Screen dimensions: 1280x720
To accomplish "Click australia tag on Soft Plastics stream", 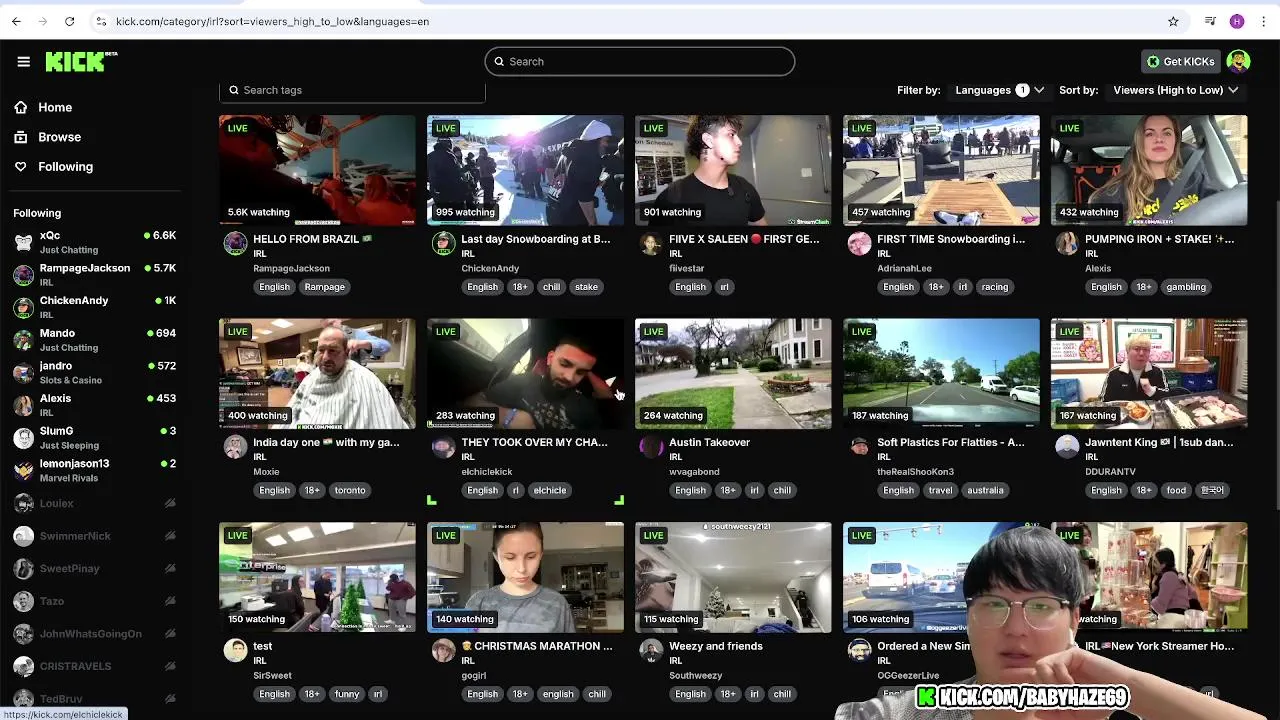I will click(x=985, y=490).
